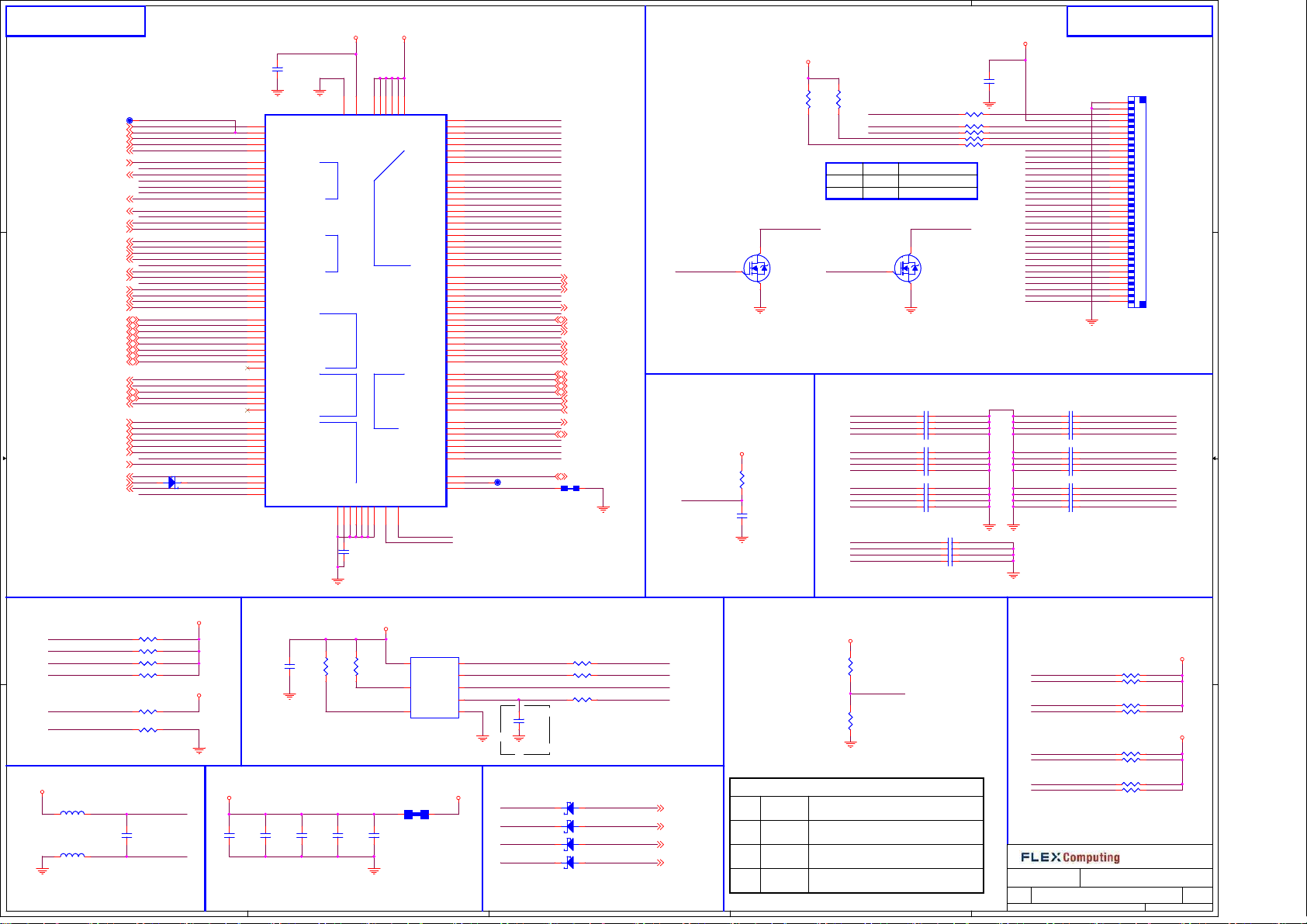
Task: Select the ground symbol under right MOSFET
Action: click(x=911, y=310)
